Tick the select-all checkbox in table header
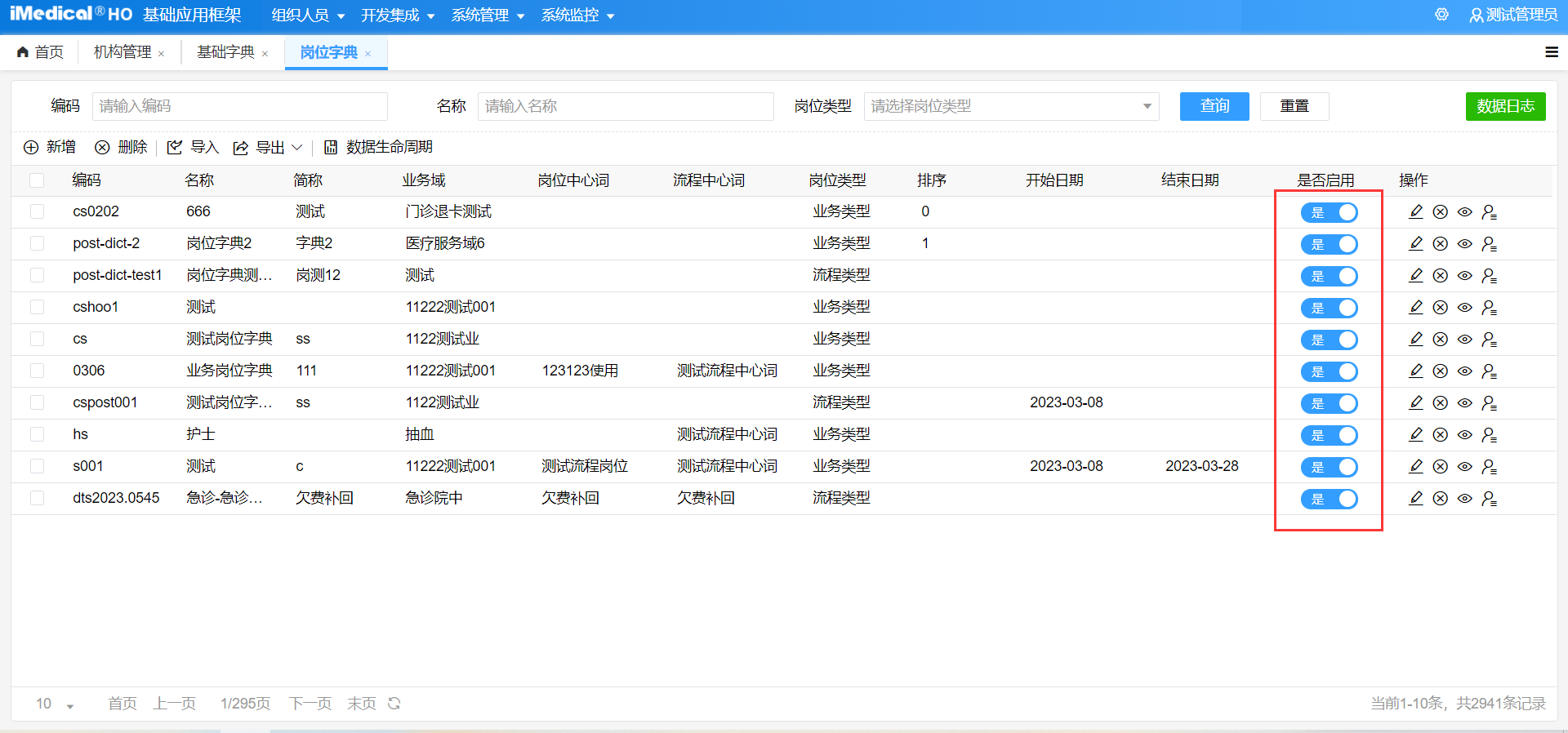Viewport: 1568px width, 733px height. tap(37, 180)
